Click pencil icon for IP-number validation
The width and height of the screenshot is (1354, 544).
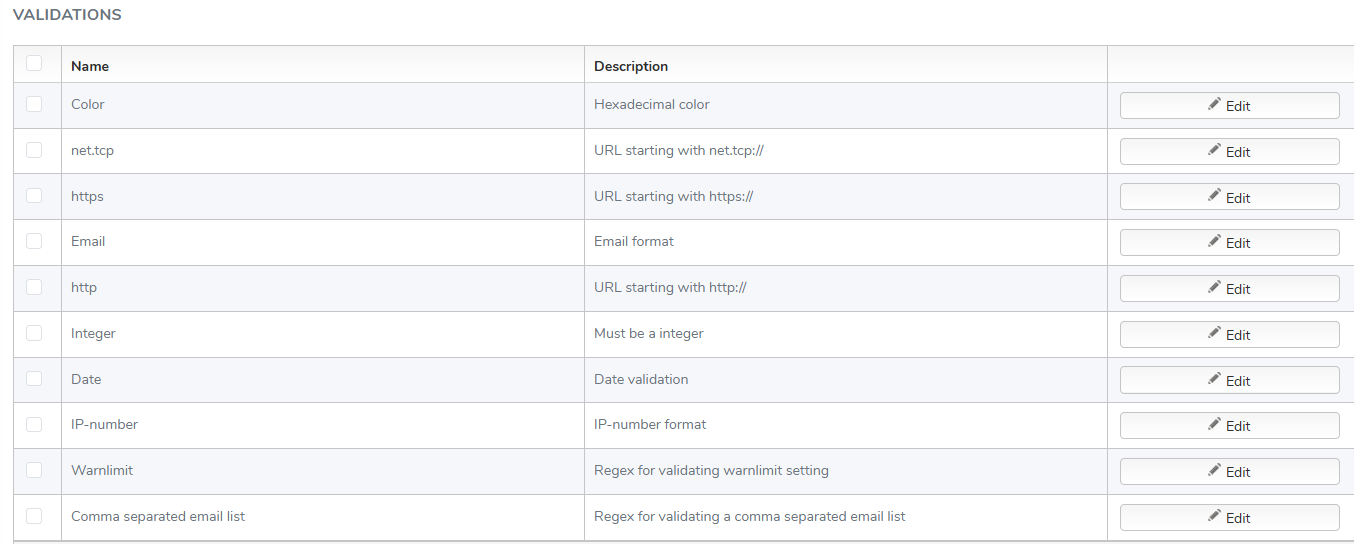1214,424
